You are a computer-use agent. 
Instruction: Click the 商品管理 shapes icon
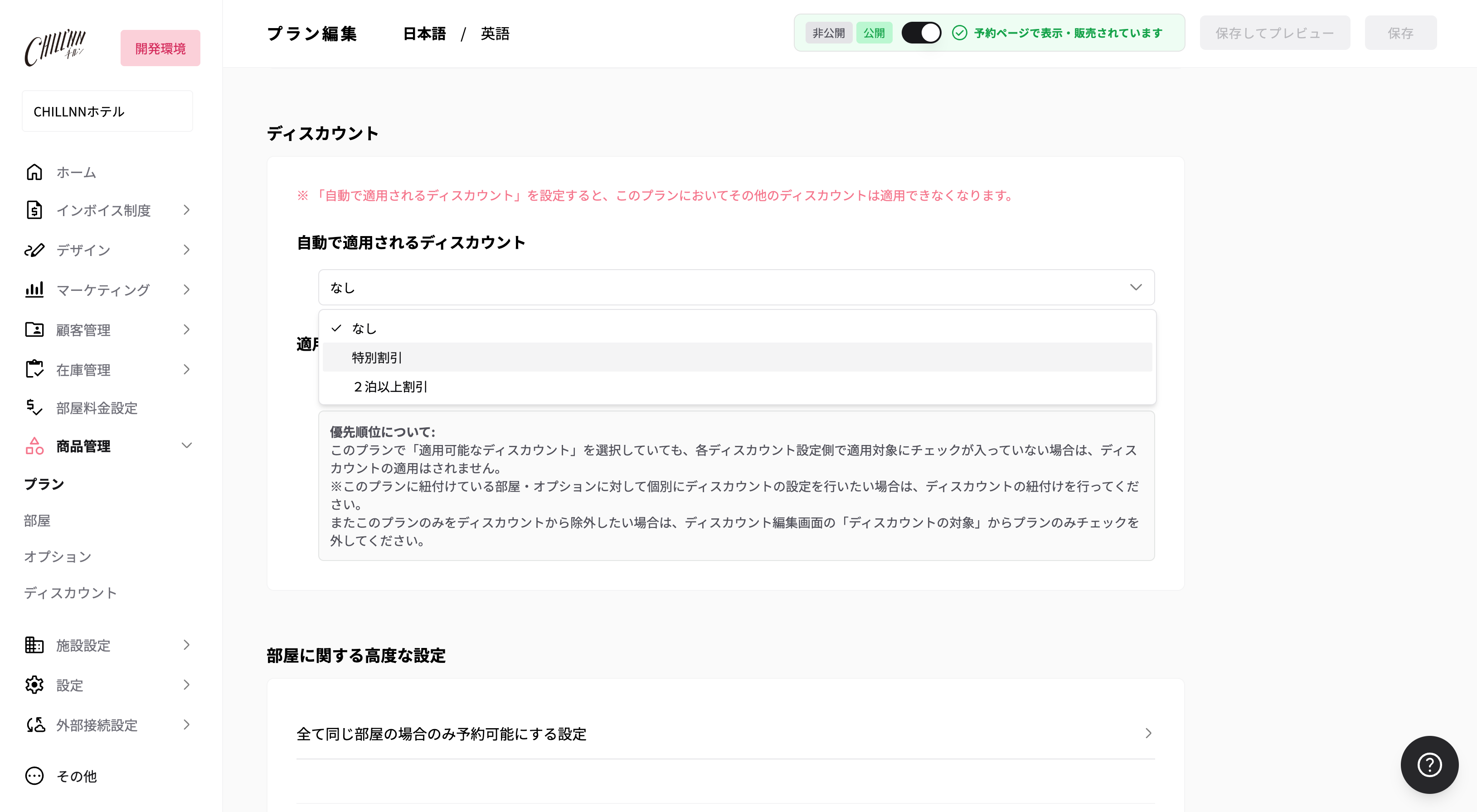(34, 446)
